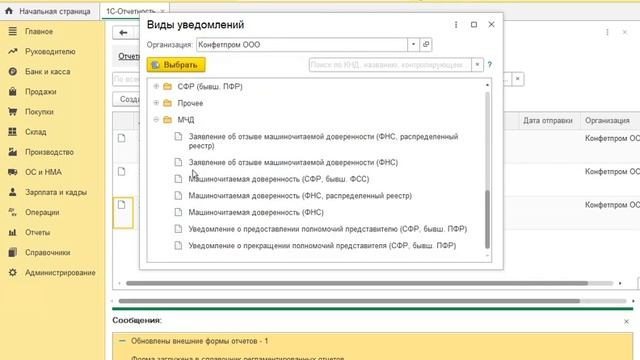The width and height of the screenshot is (640, 360).
Task: Click the Дата отправки column header
Action: pyautogui.click(x=548, y=120)
